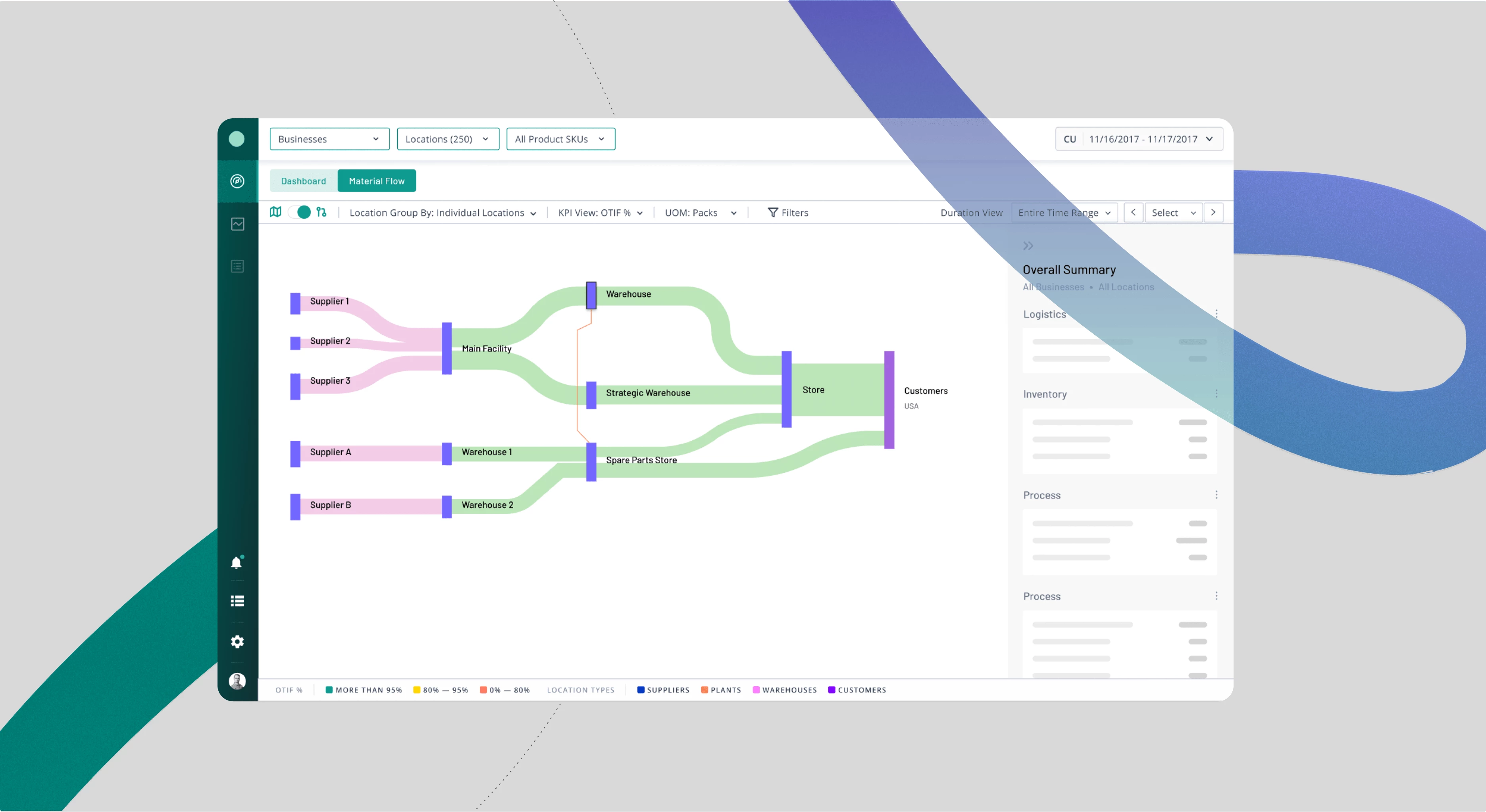Expand the Locations (250) dropdown
Image resolution: width=1486 pixels, height=812 pixels.
coord(448,139)
